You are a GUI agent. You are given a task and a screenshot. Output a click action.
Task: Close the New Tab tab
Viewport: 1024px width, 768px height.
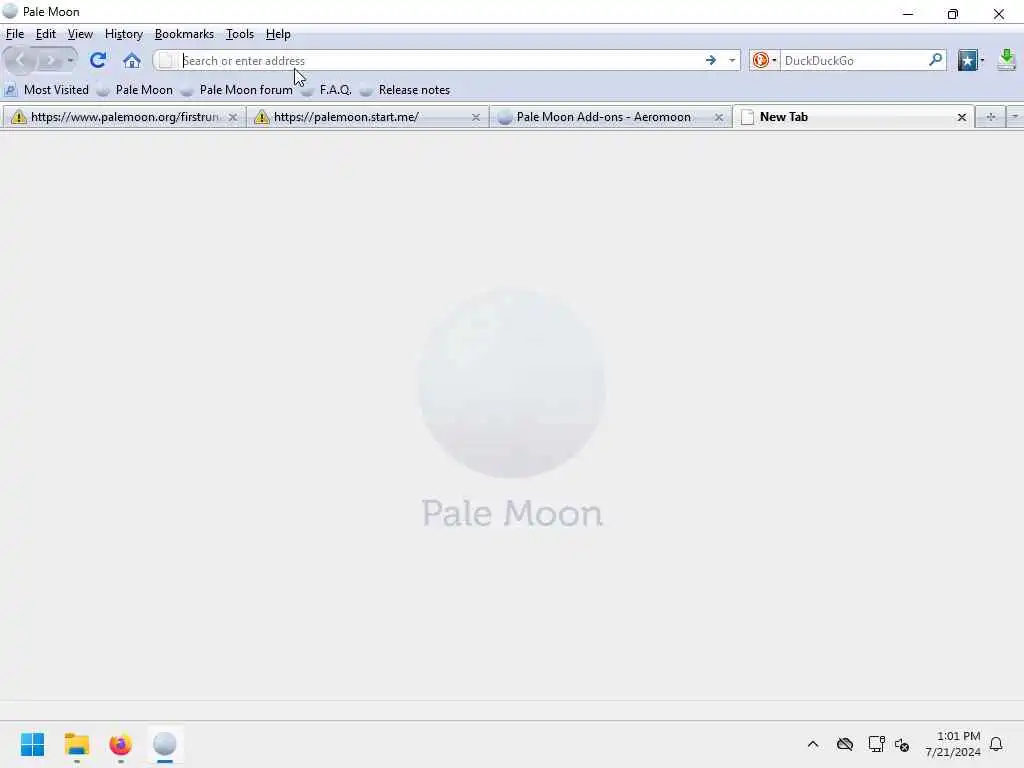click(961, 118)
